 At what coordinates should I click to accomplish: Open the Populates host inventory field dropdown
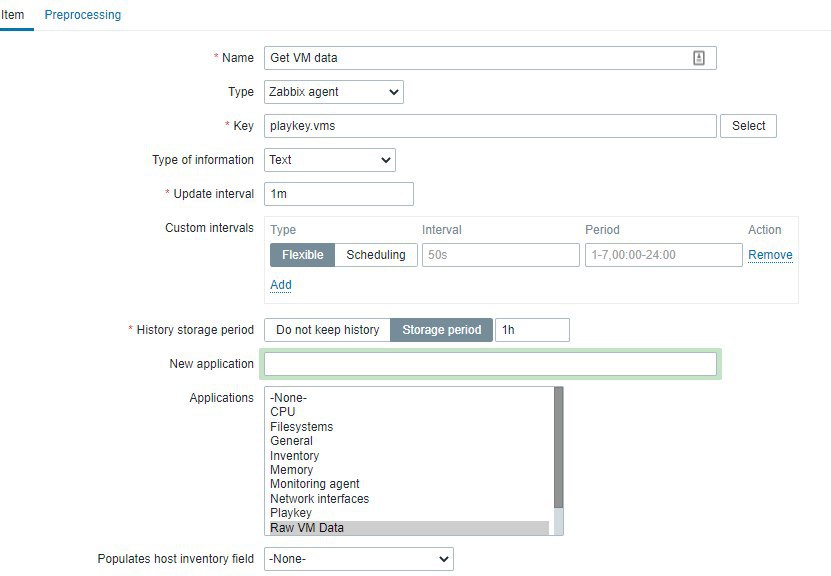[359, 559]
